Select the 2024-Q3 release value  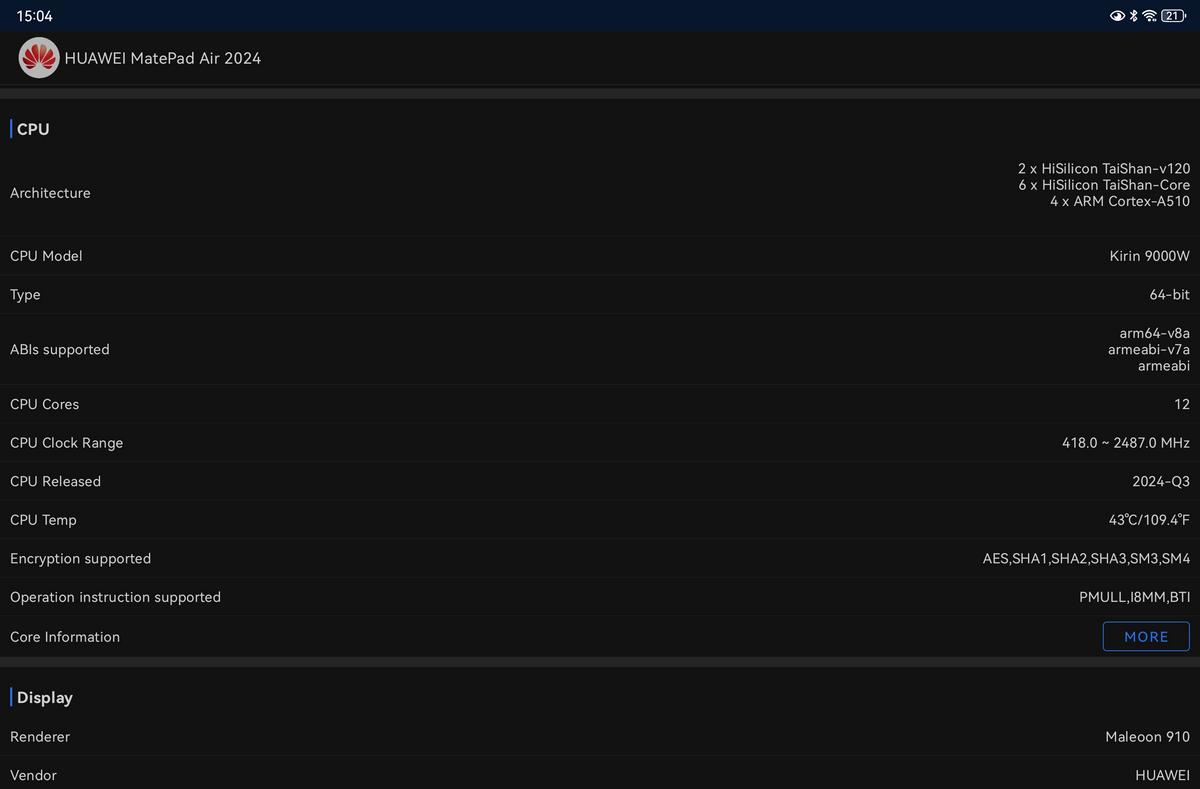click(1161, 481)
